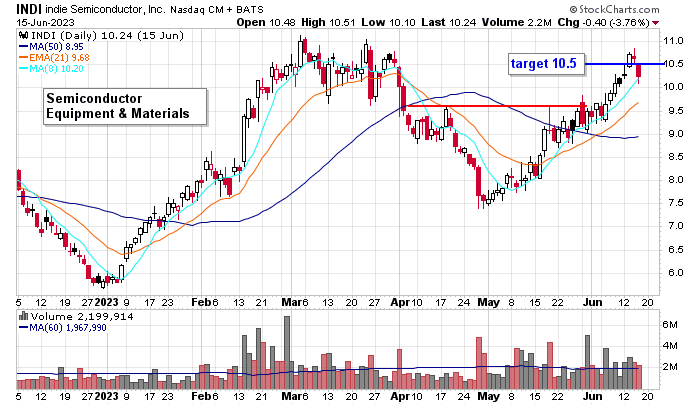This screenshot has height=405, width=700.
Task: Click the 11.0 price axis label
Action: pos(673,41)
